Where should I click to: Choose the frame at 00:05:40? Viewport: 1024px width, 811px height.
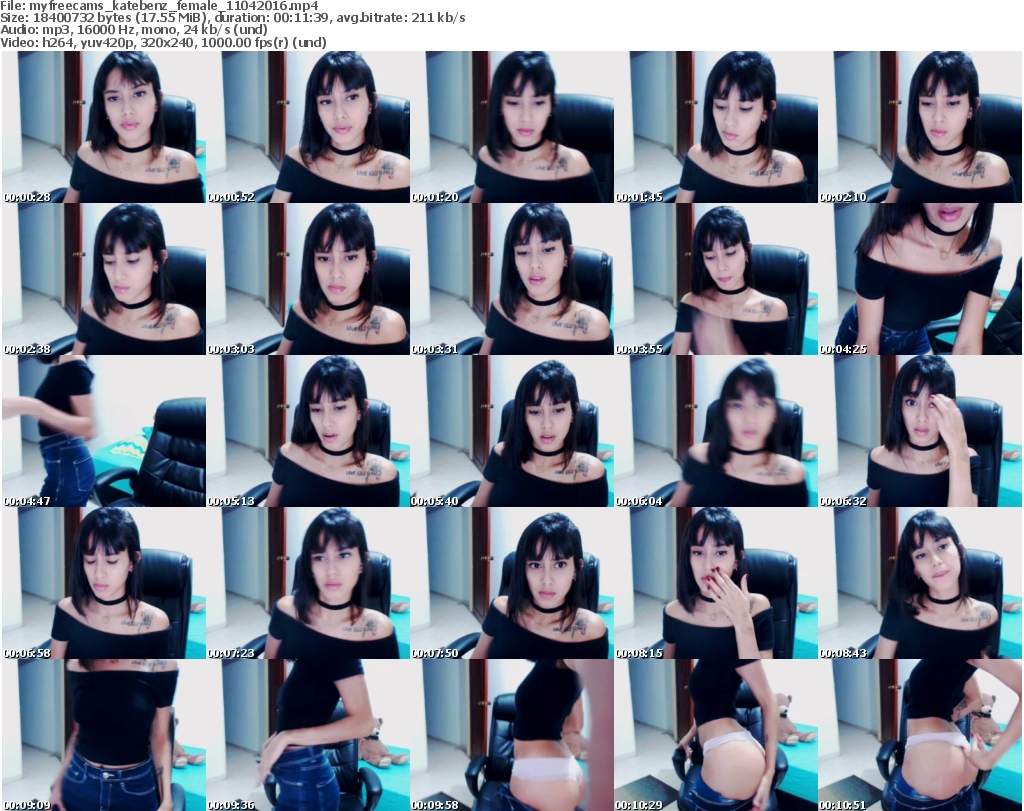tap(511, 431)
